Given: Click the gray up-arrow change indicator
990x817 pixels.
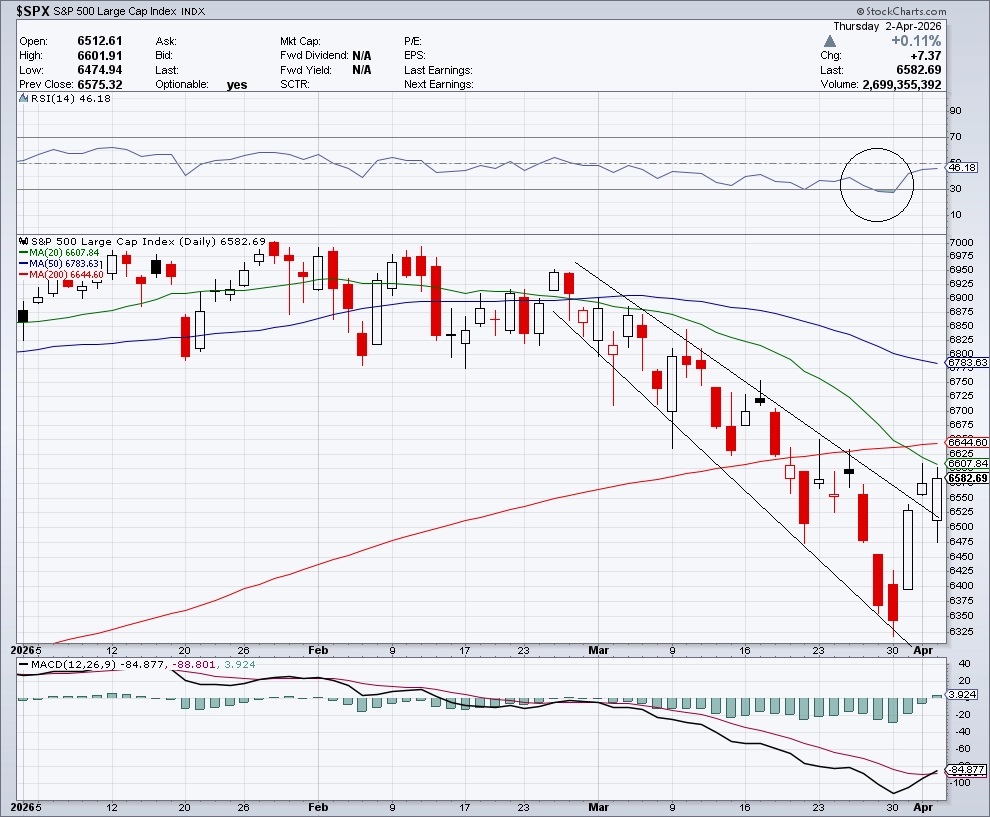Looking at the screenshot, I should tap(829, 41).
